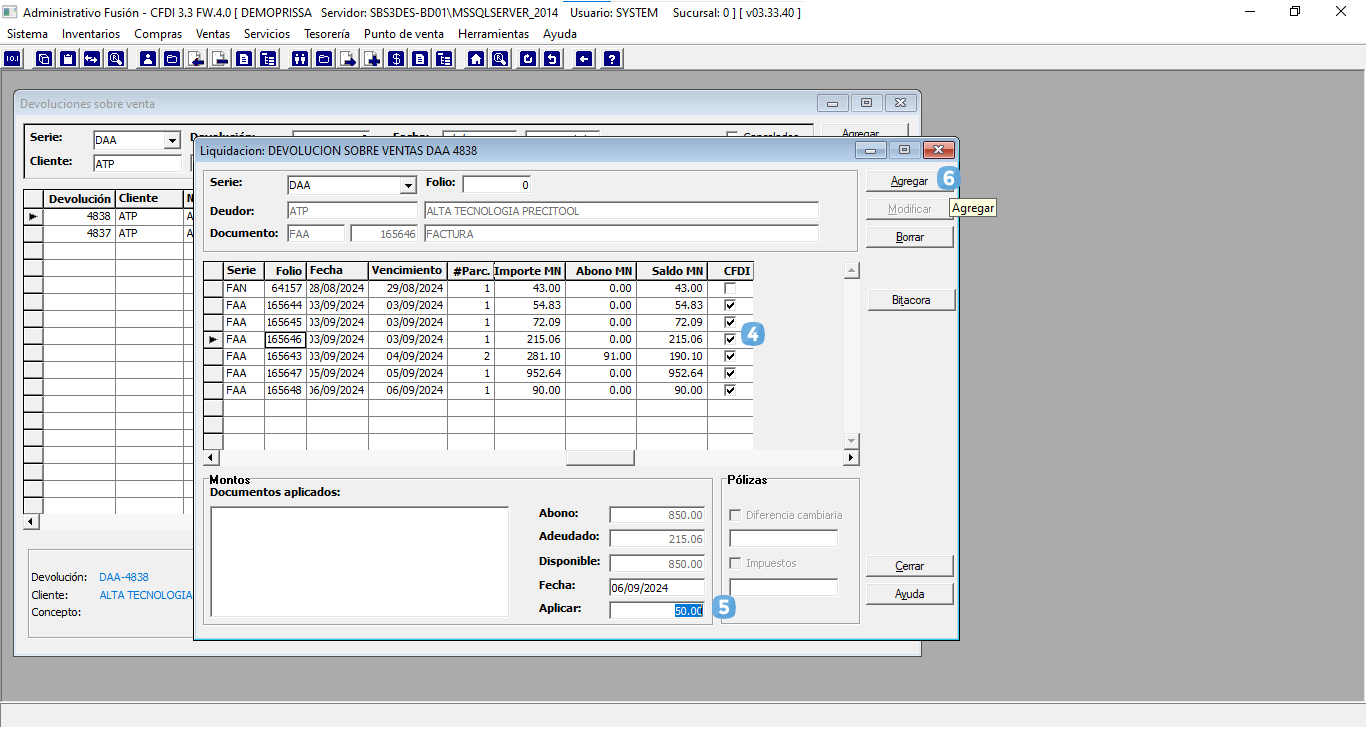Click documents grid scroll down arrow

[x=851, y=441]
